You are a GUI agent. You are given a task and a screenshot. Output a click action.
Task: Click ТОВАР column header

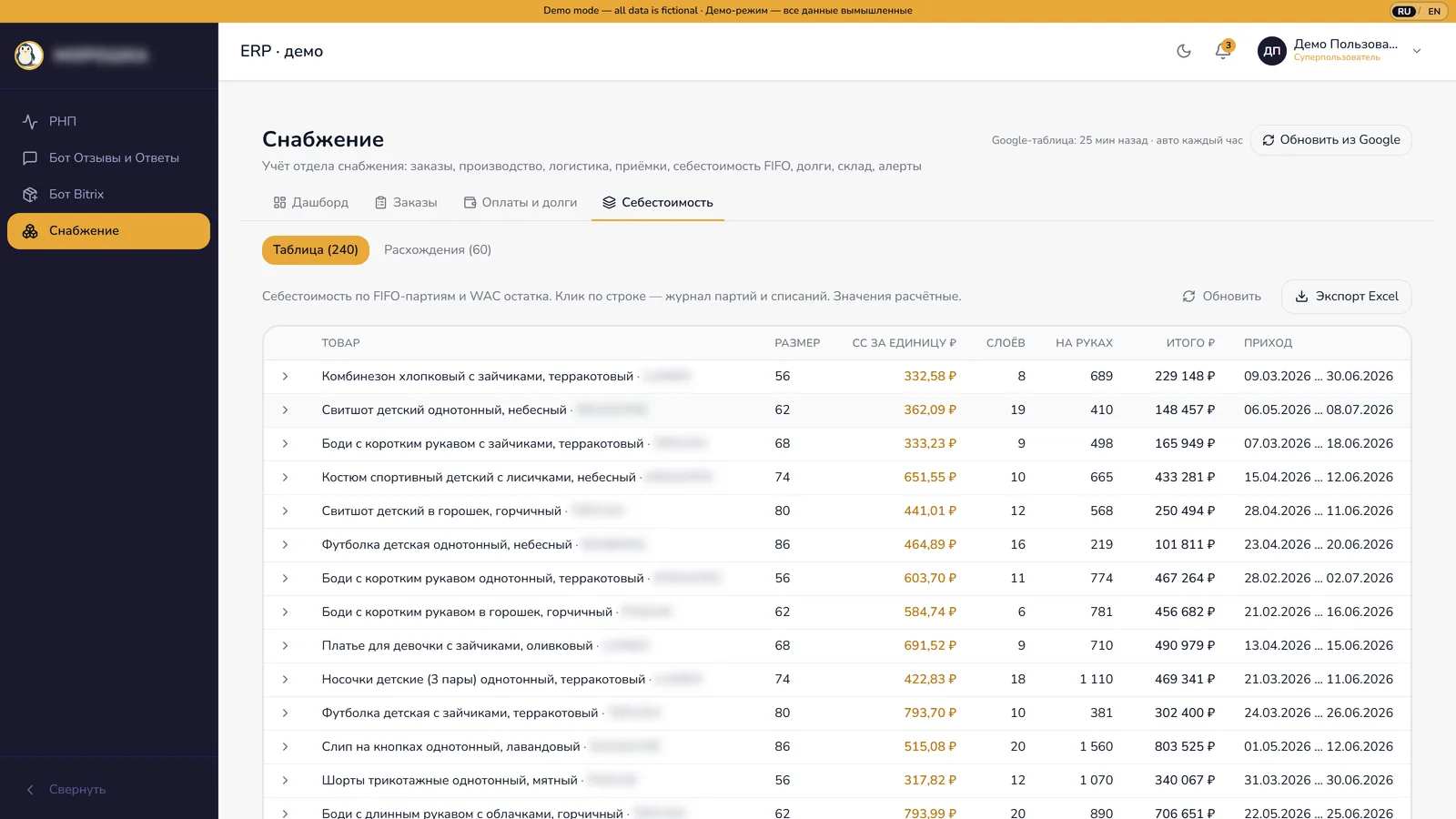(x=340, y=343)
